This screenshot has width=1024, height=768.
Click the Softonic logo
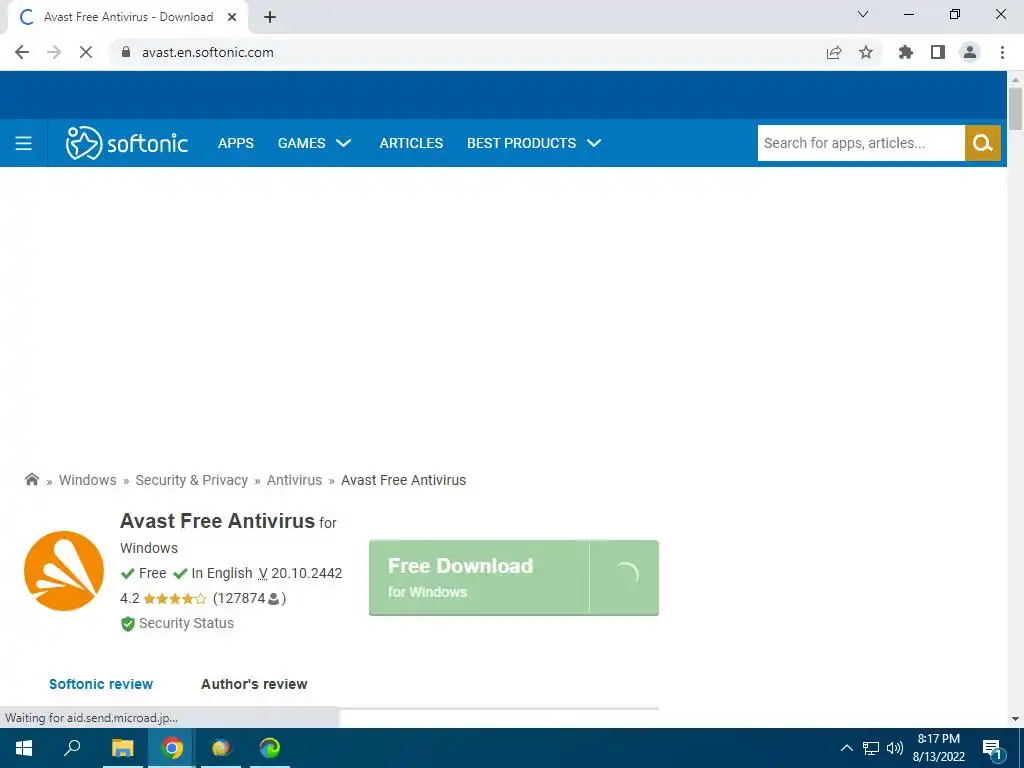127,143
